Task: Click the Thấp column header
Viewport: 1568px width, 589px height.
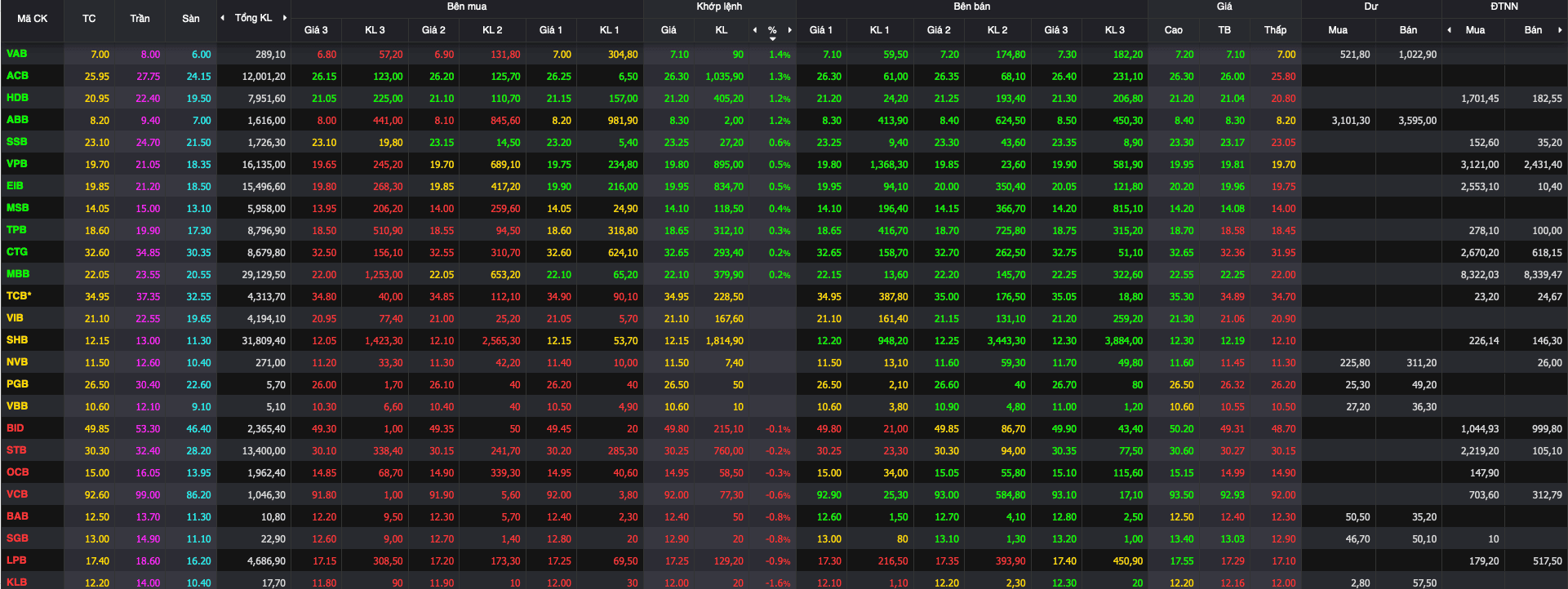Action: tap(1275, 30)
